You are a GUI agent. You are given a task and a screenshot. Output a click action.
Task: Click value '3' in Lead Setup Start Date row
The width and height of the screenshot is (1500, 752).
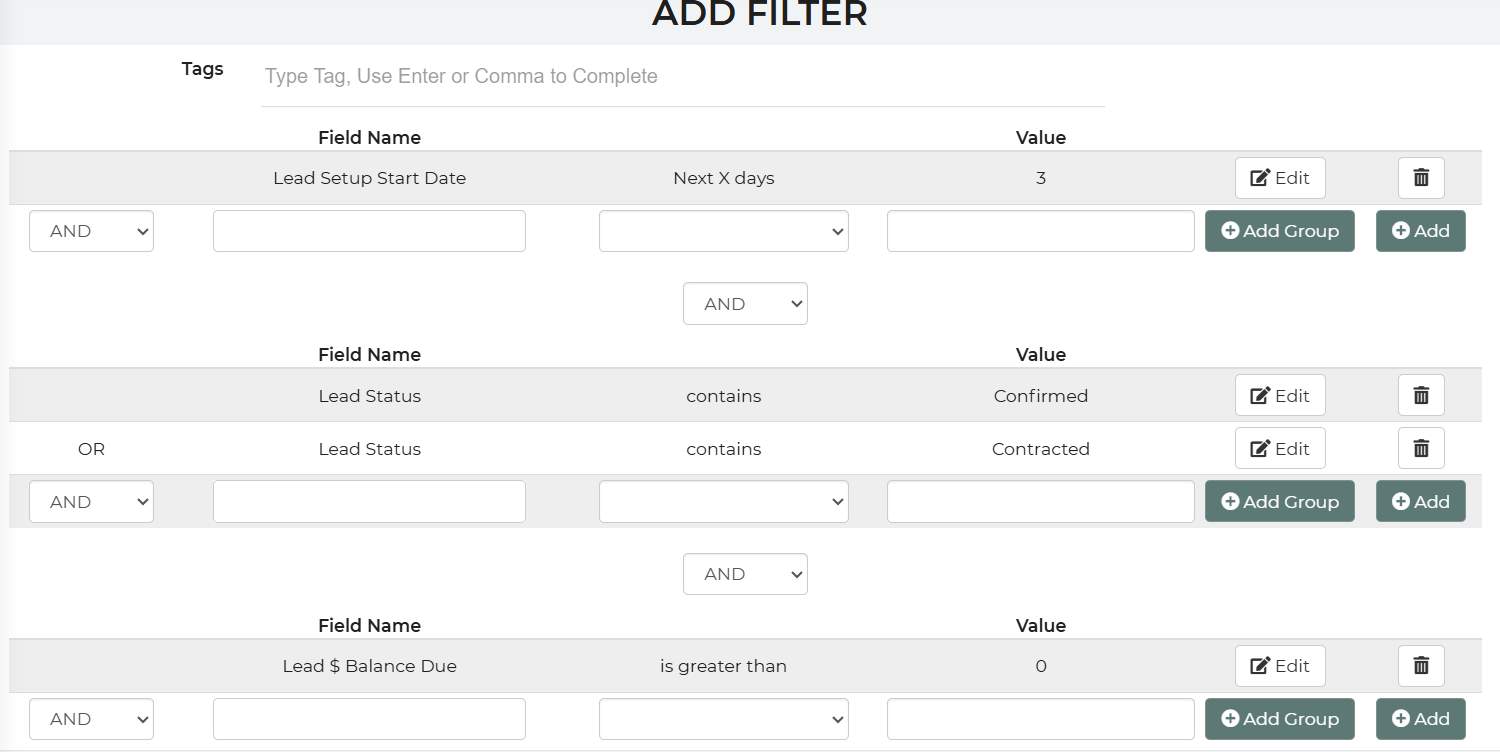(1041, 178)
